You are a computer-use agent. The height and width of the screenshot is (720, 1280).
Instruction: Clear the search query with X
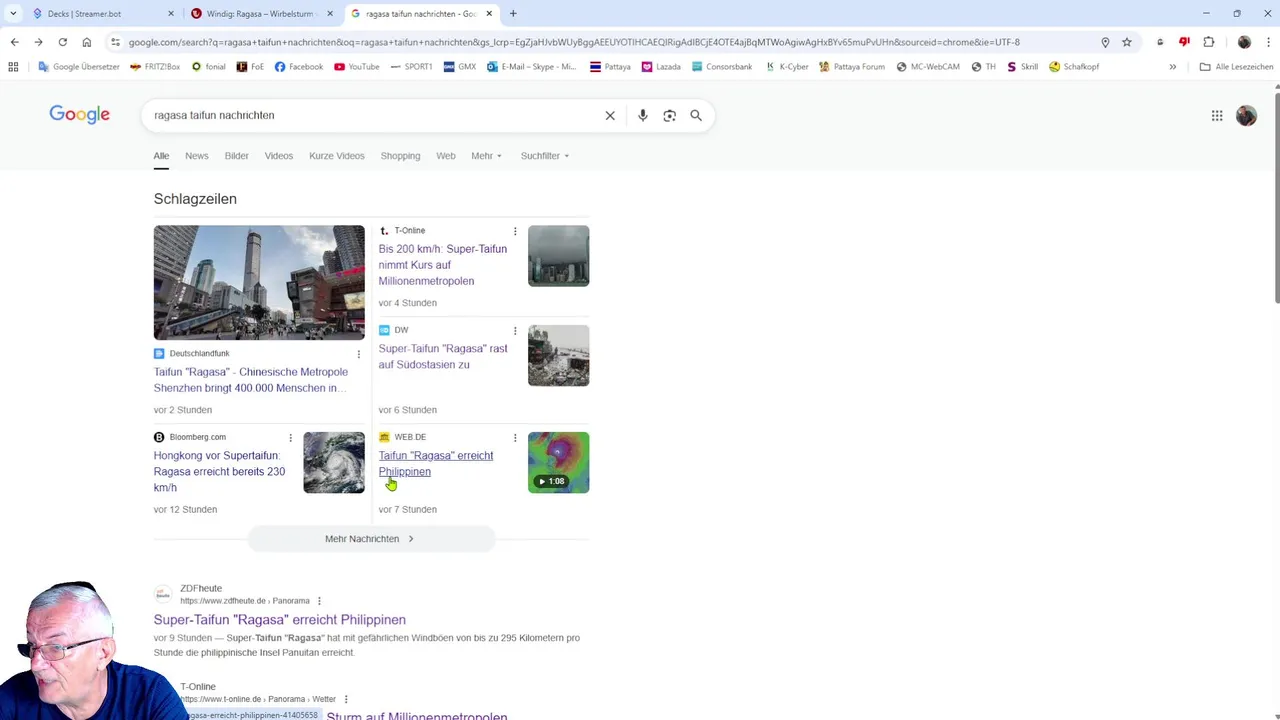point(610,115)
